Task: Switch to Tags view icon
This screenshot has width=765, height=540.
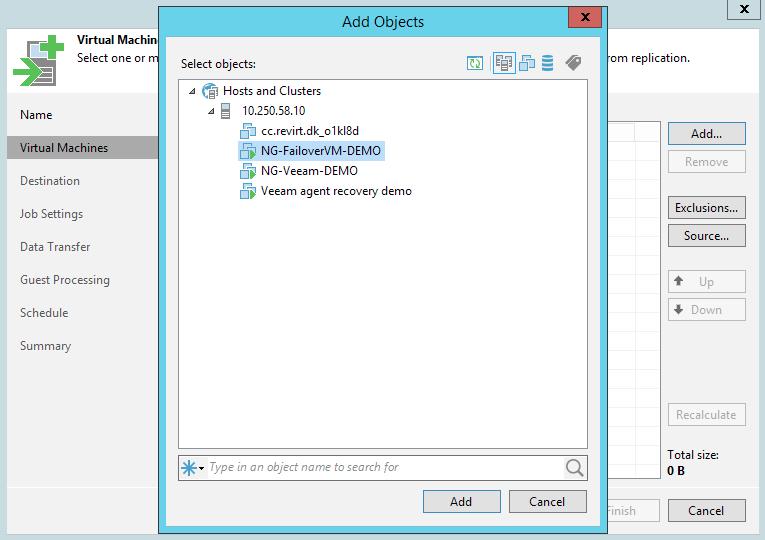Action: click(x=573, y=62)
